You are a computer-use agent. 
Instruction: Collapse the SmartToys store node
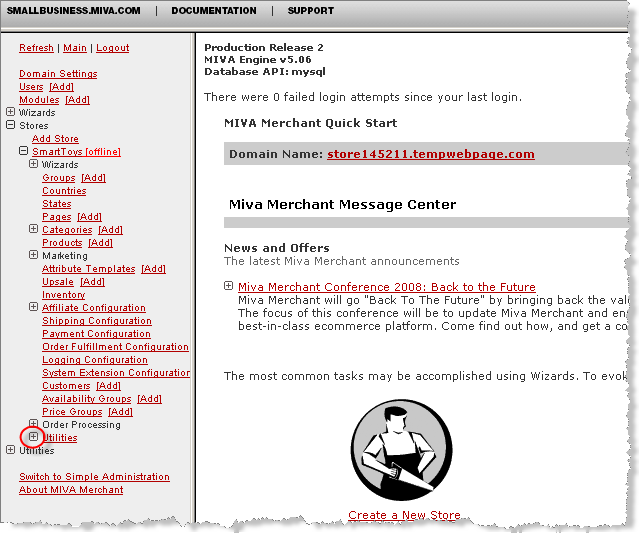pyautogui.click(x=24, y=151)
